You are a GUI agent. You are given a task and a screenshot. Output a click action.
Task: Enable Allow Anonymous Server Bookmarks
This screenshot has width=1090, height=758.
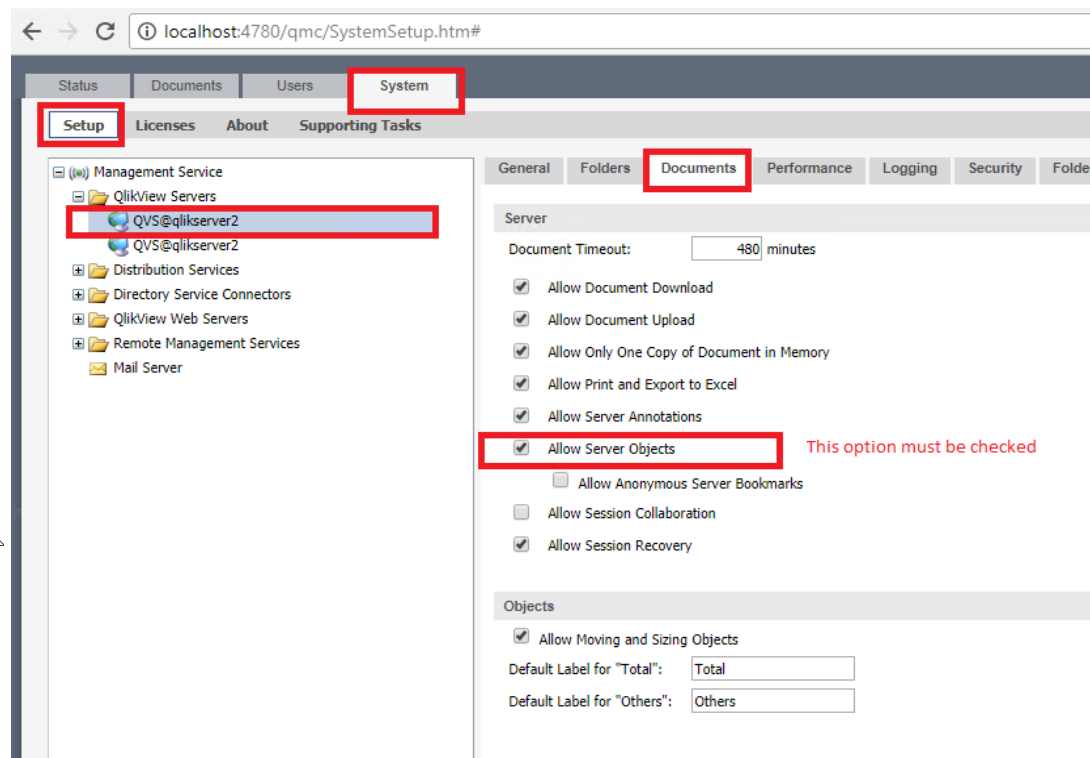(x=560, y=479)
